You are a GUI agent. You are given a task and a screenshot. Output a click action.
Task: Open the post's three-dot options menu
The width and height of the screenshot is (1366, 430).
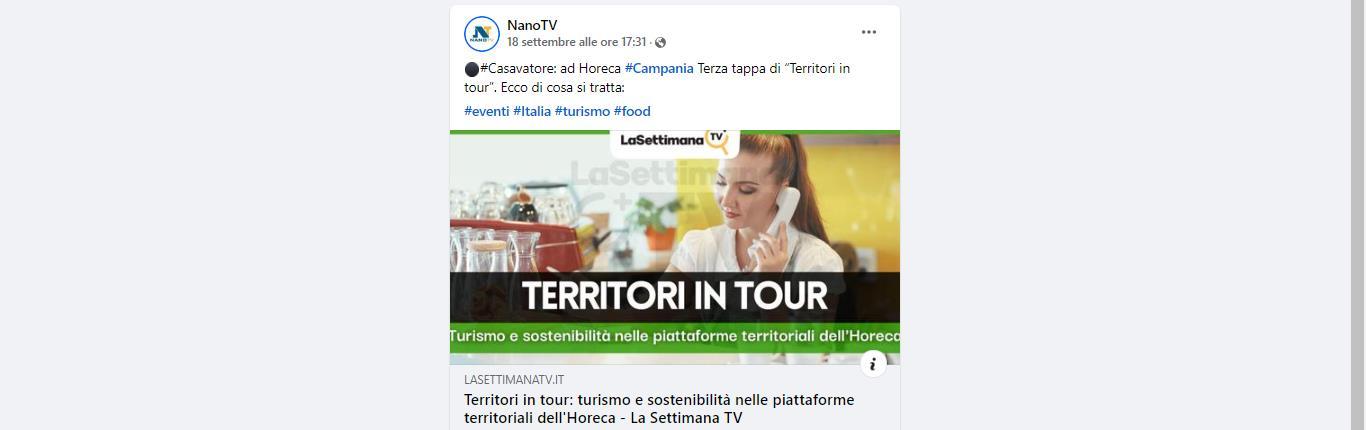click(x=869, y=32)
